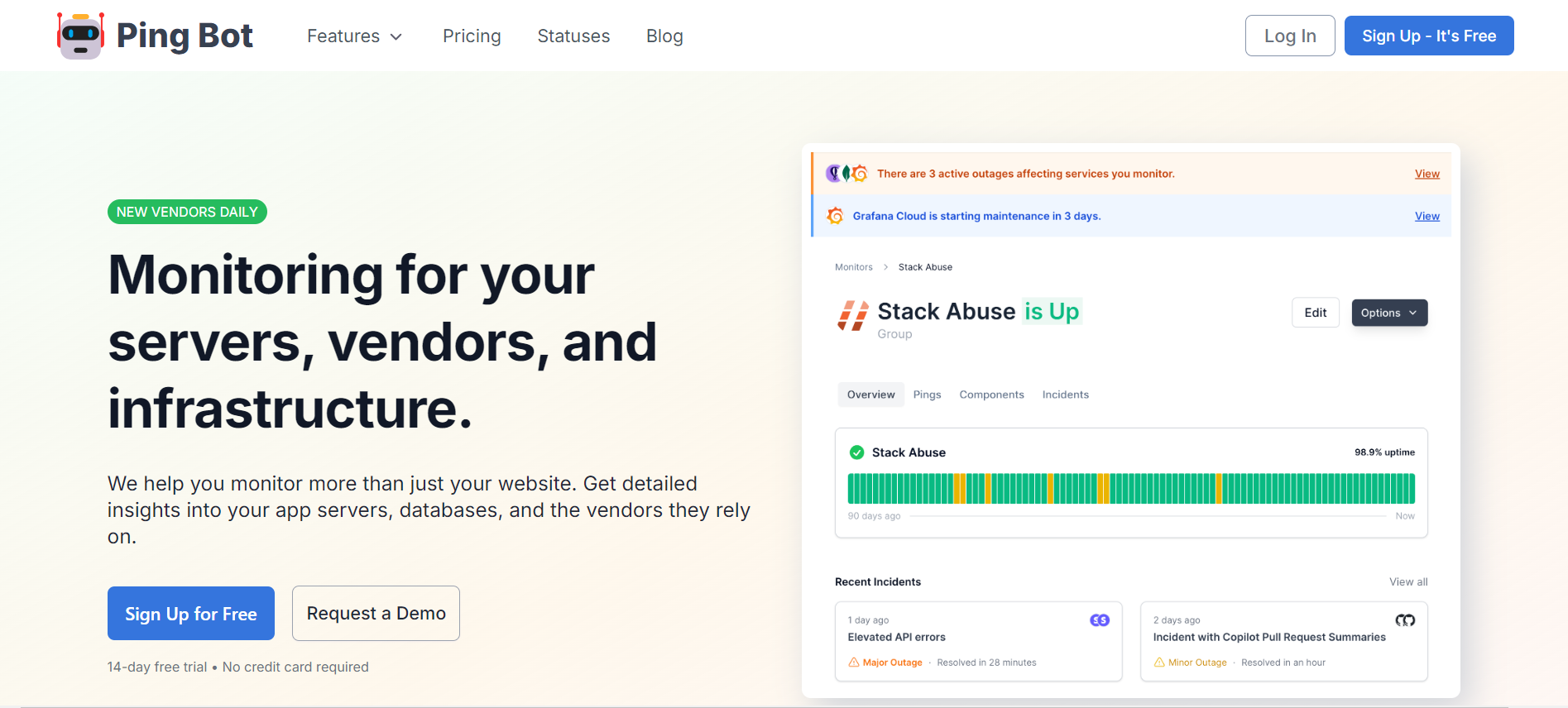The width and height of the screenshot is (1568, 708).
Task: Open the Options dropdown
Action: coord(1389,313)
